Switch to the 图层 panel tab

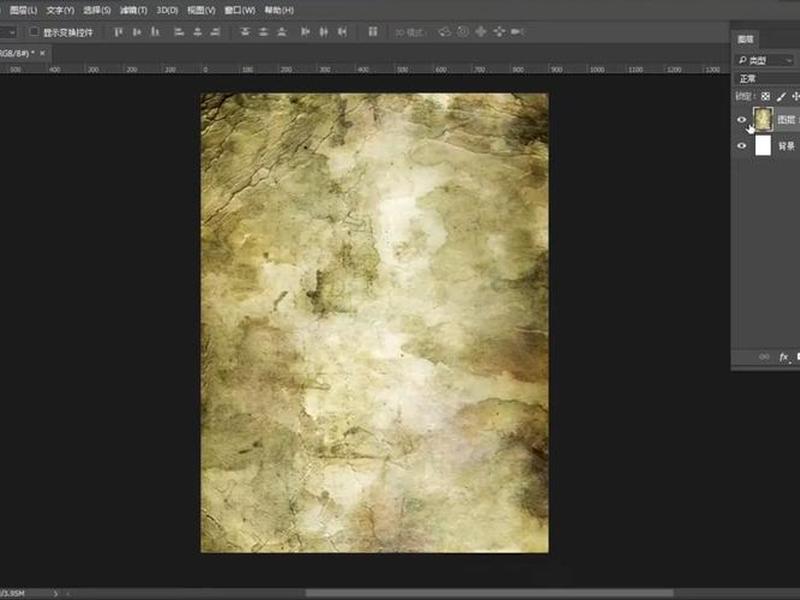click(745, 39)
